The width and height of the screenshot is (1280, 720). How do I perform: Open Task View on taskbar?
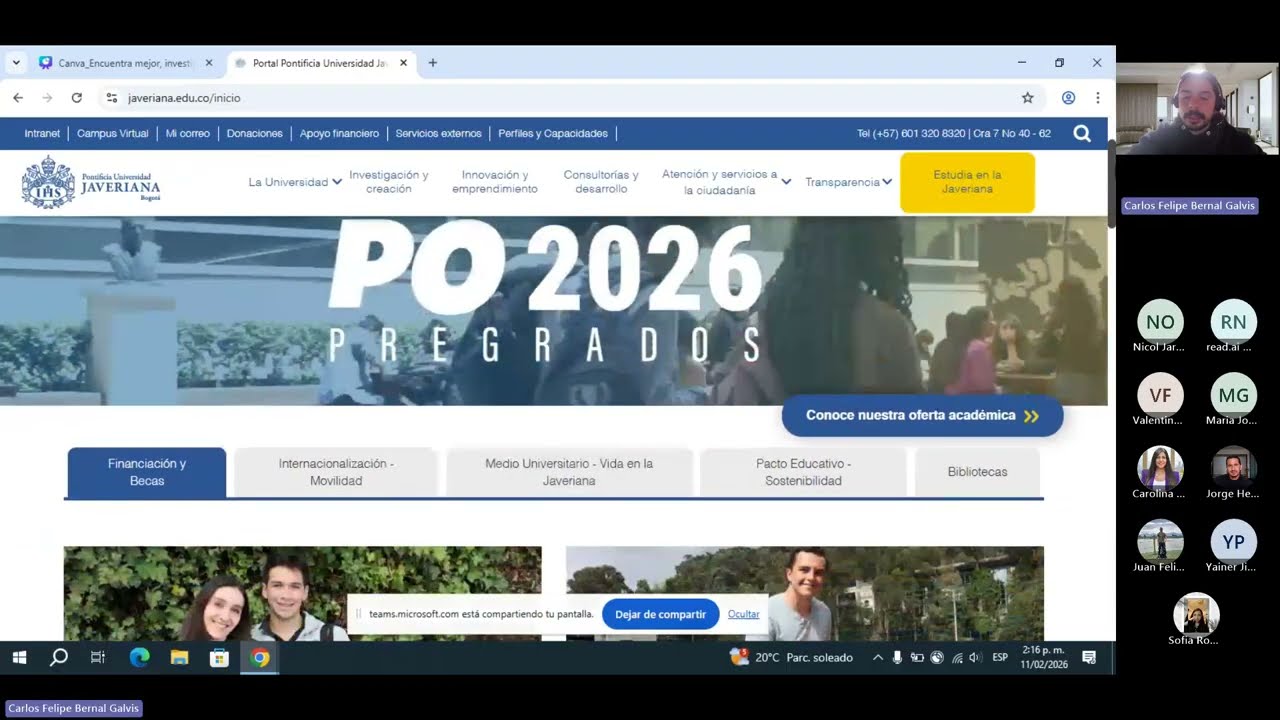coord(98,658)
